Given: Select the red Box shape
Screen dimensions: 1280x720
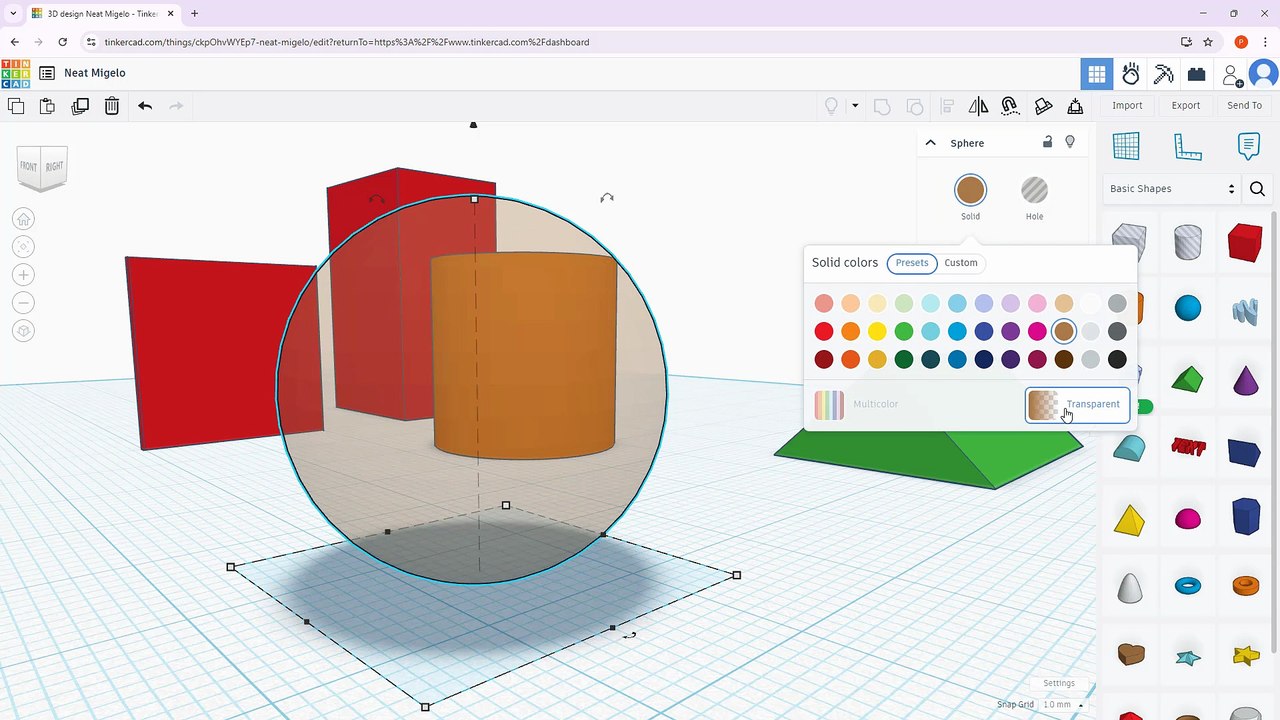Looking at the screenshot, I should point(1245,243).
